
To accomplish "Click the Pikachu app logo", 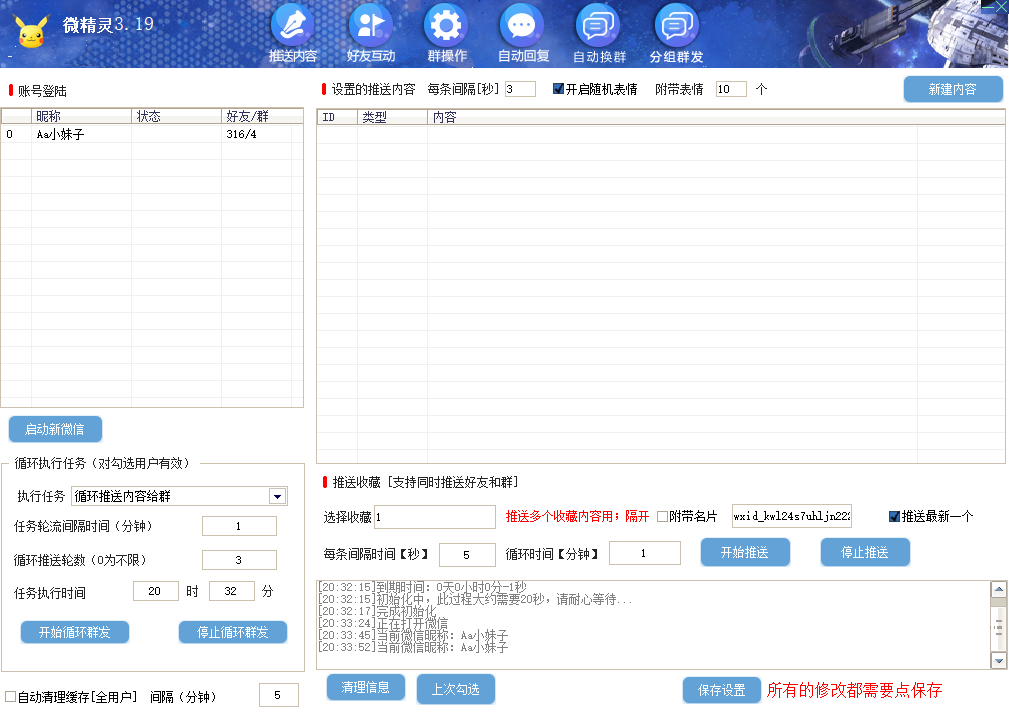I will [x=32, y=31].
